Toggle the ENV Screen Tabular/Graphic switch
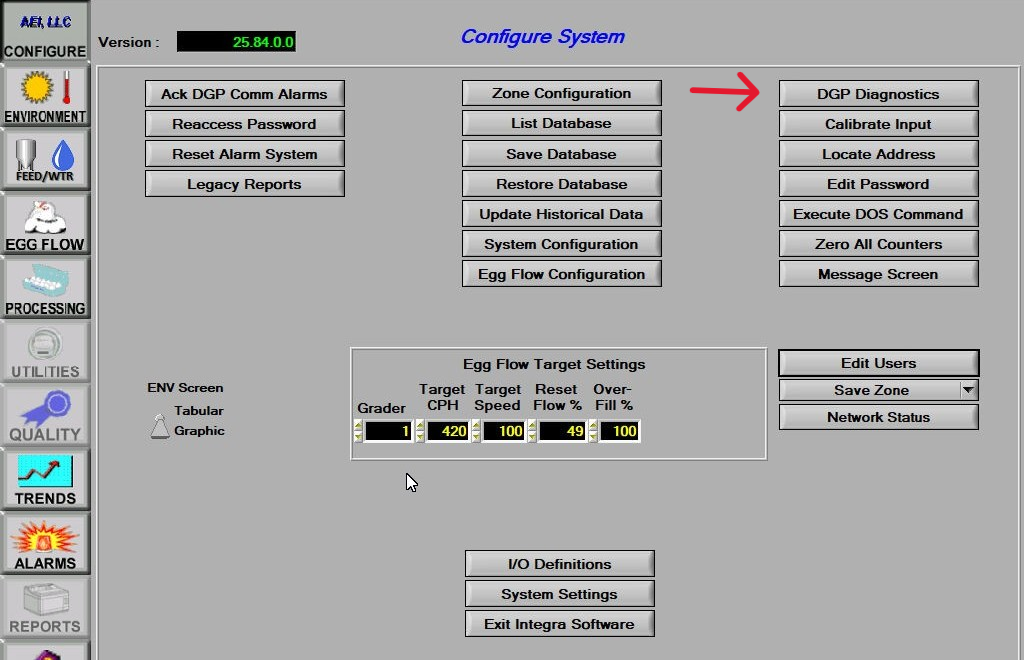 pyautogui.click(x=159, y=426)
